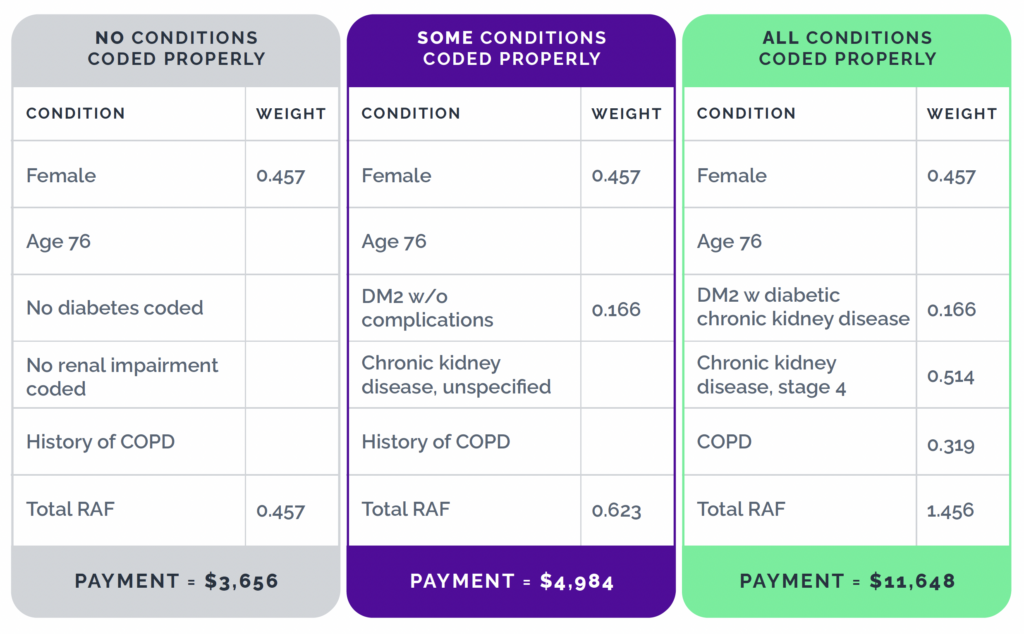The height and width of the screenshot is (634, 1024).
Task: Select the purple "Payment = $4,984" footer
Action: coord(511,581)
